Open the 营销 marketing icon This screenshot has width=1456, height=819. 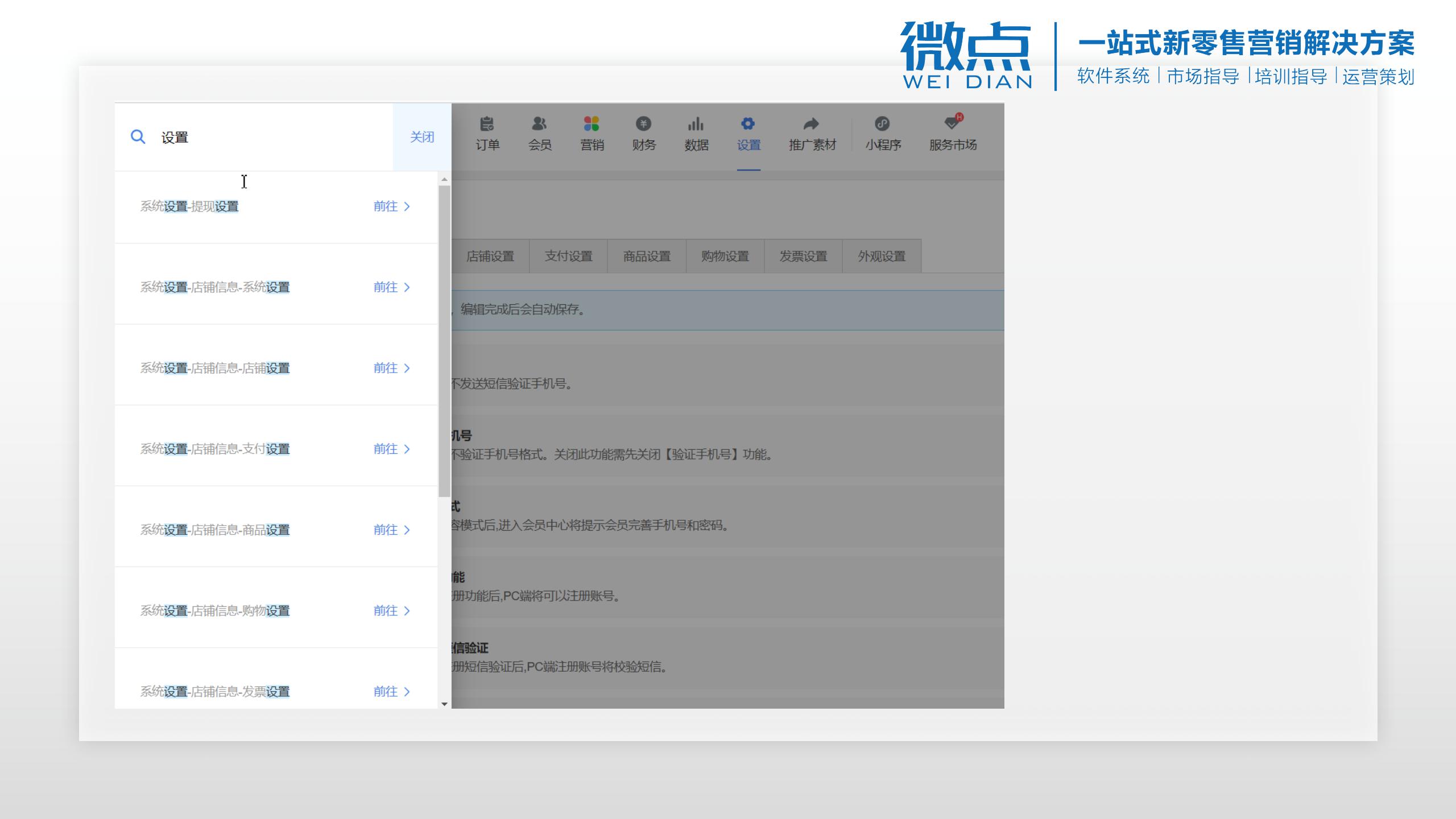click(591, 123)
